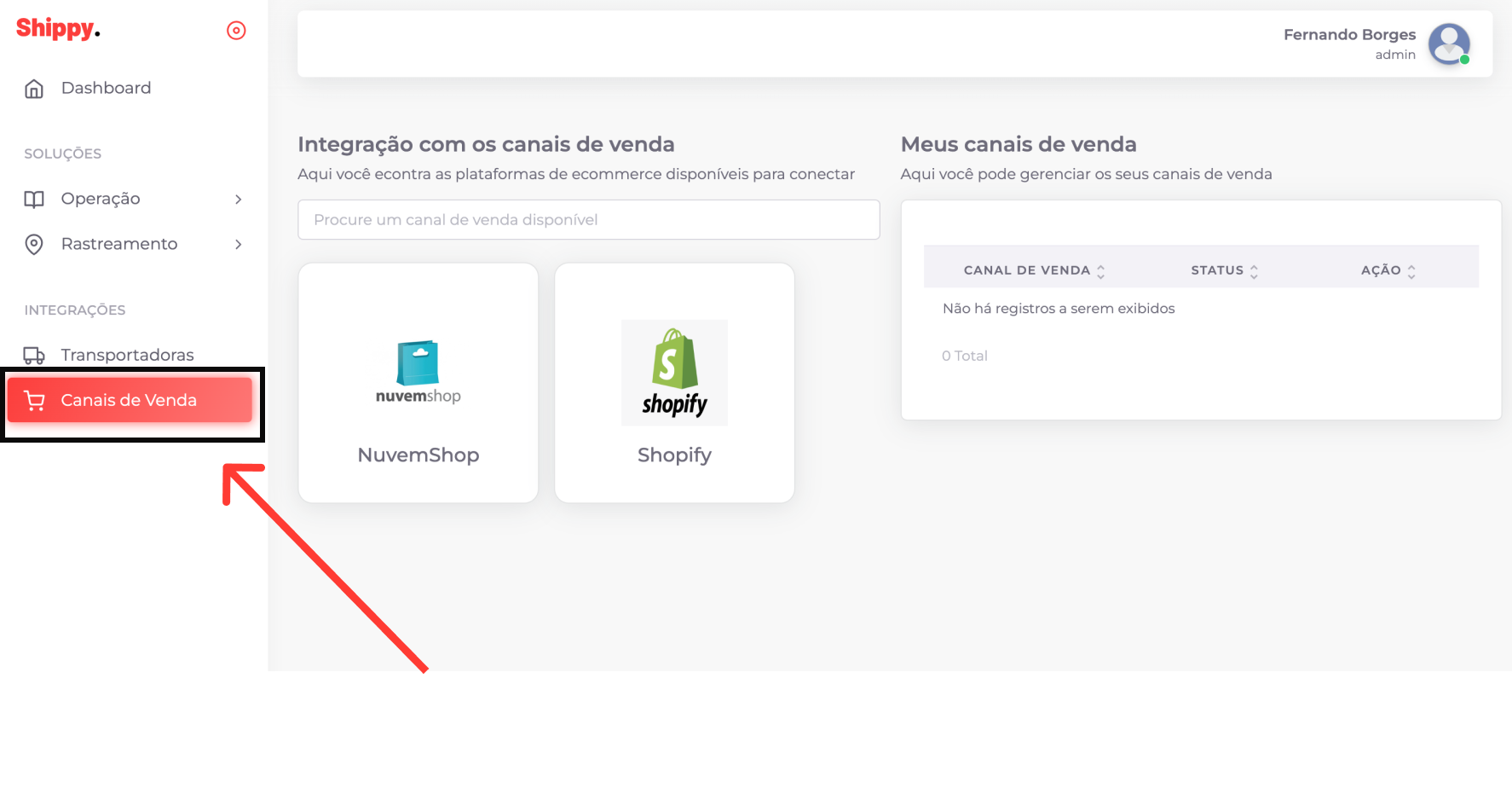
Task: Sort by Status column arrows
Action: point(1254,271)
